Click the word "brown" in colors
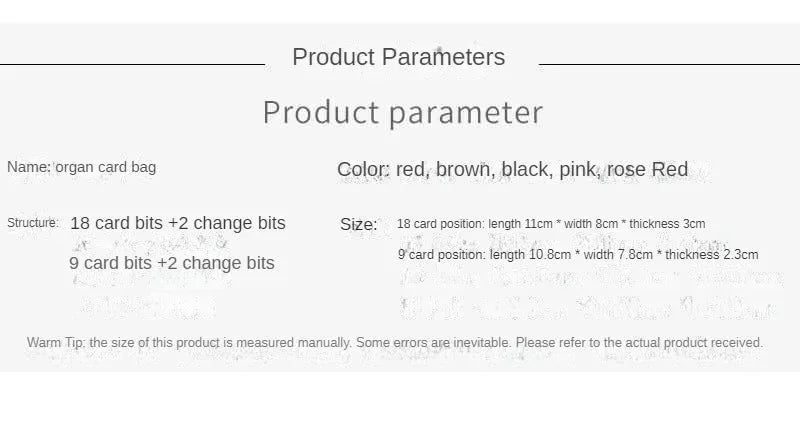Image resolution: width=800 pixels, height=438 pixels. 462,169
